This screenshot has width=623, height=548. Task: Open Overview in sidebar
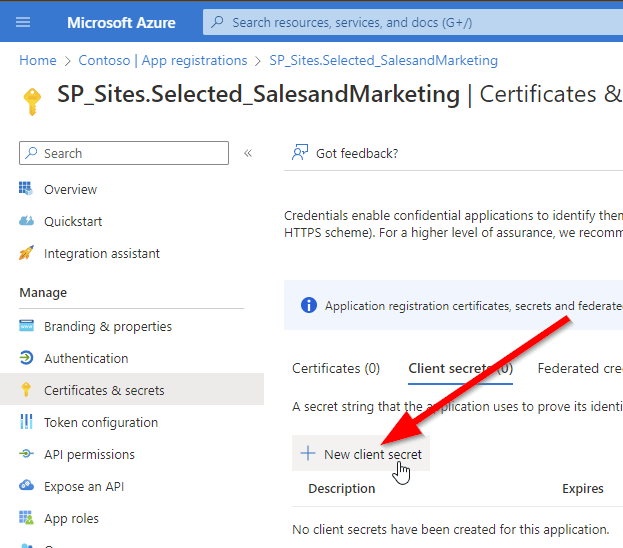click(70, 190)
